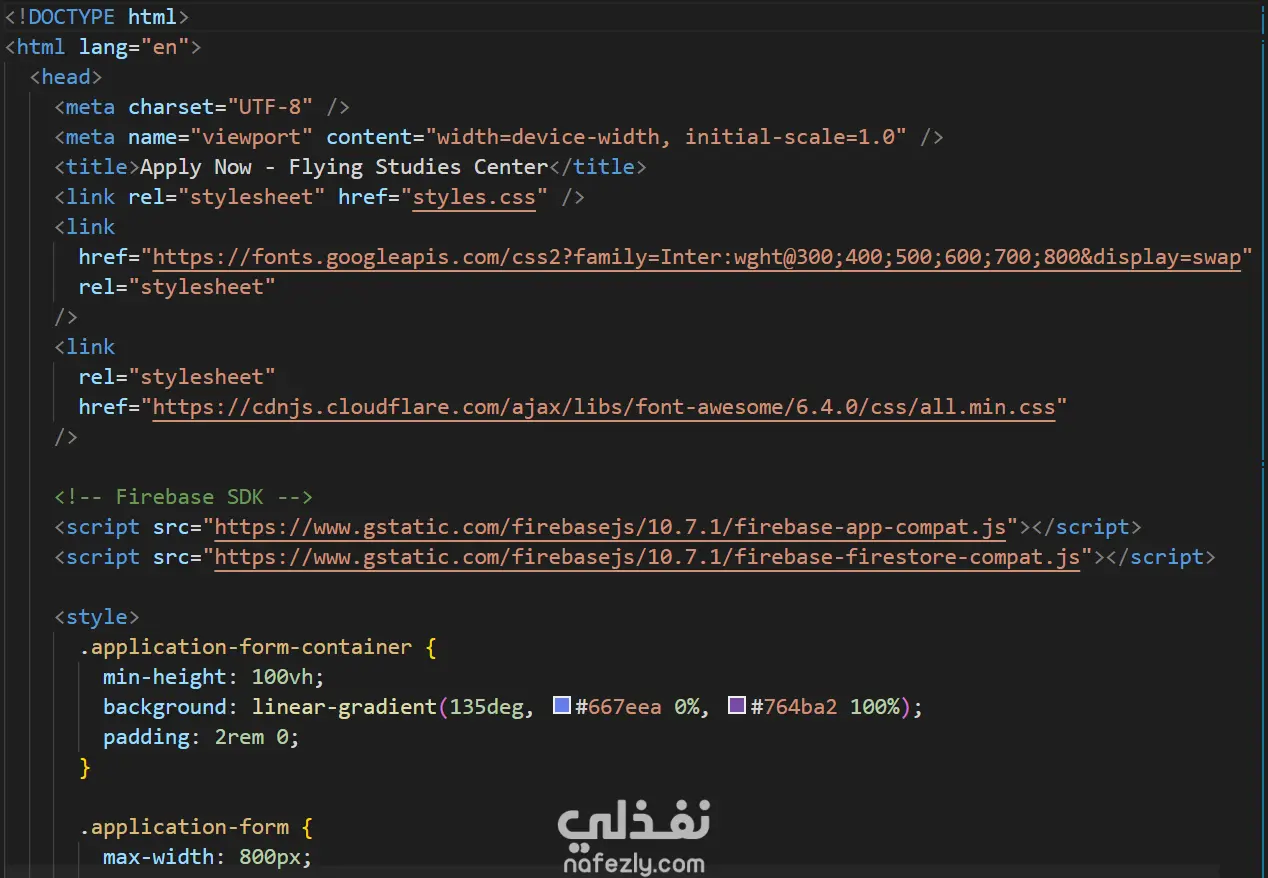Screen dimensions: 1268x878
Task: Open the firebase-app-compat.js script URL
Action: tap(616, 527)
